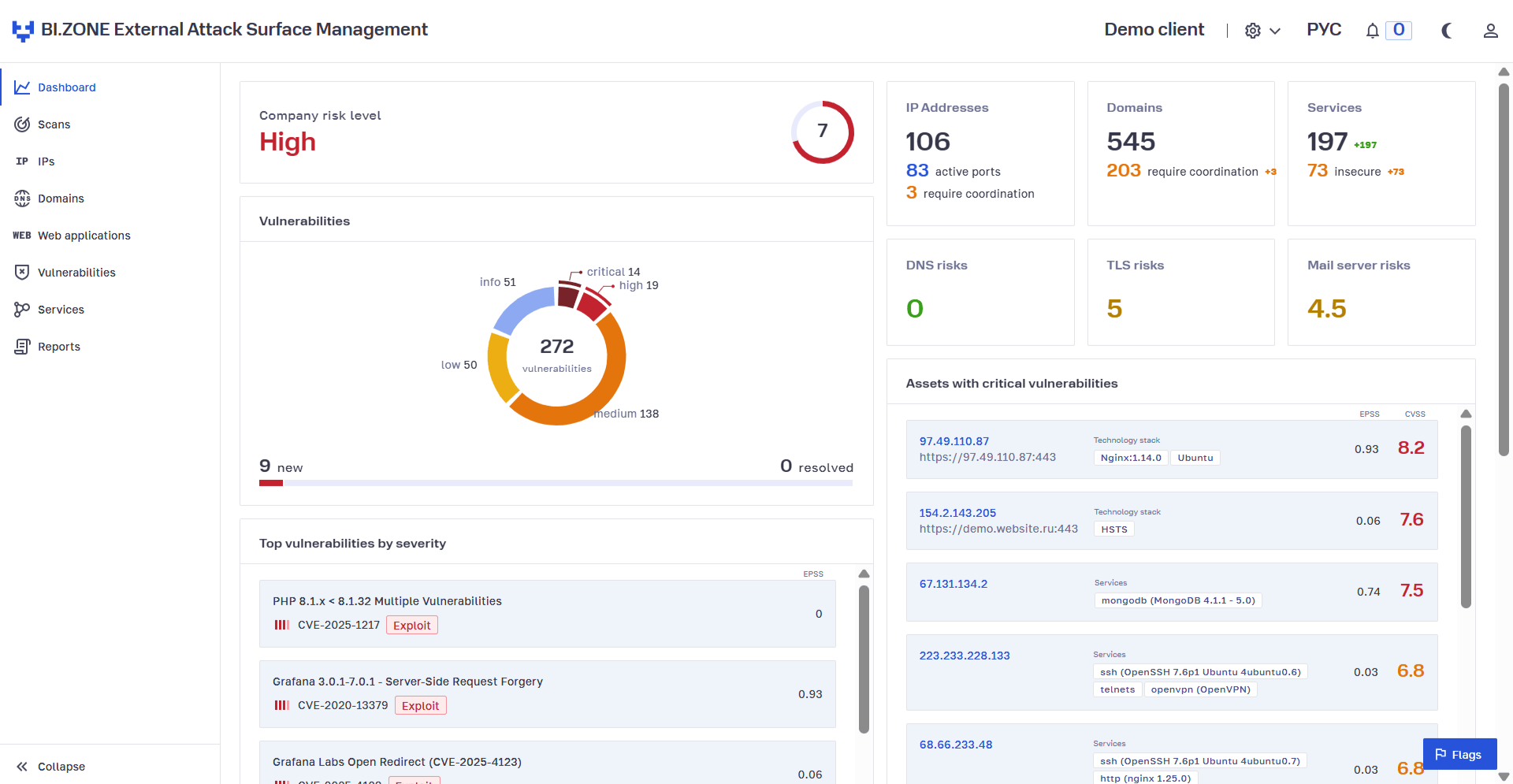The height and width of the screenshot is (784, 1513).
Task: Open the Flags button
Action: click(1459, 755)
